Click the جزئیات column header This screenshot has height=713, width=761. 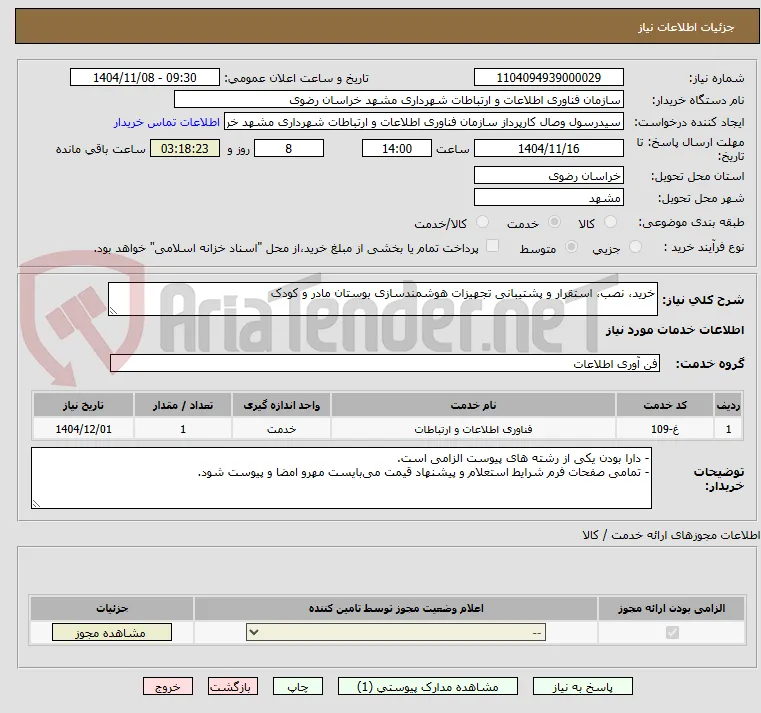click(112, 608)
